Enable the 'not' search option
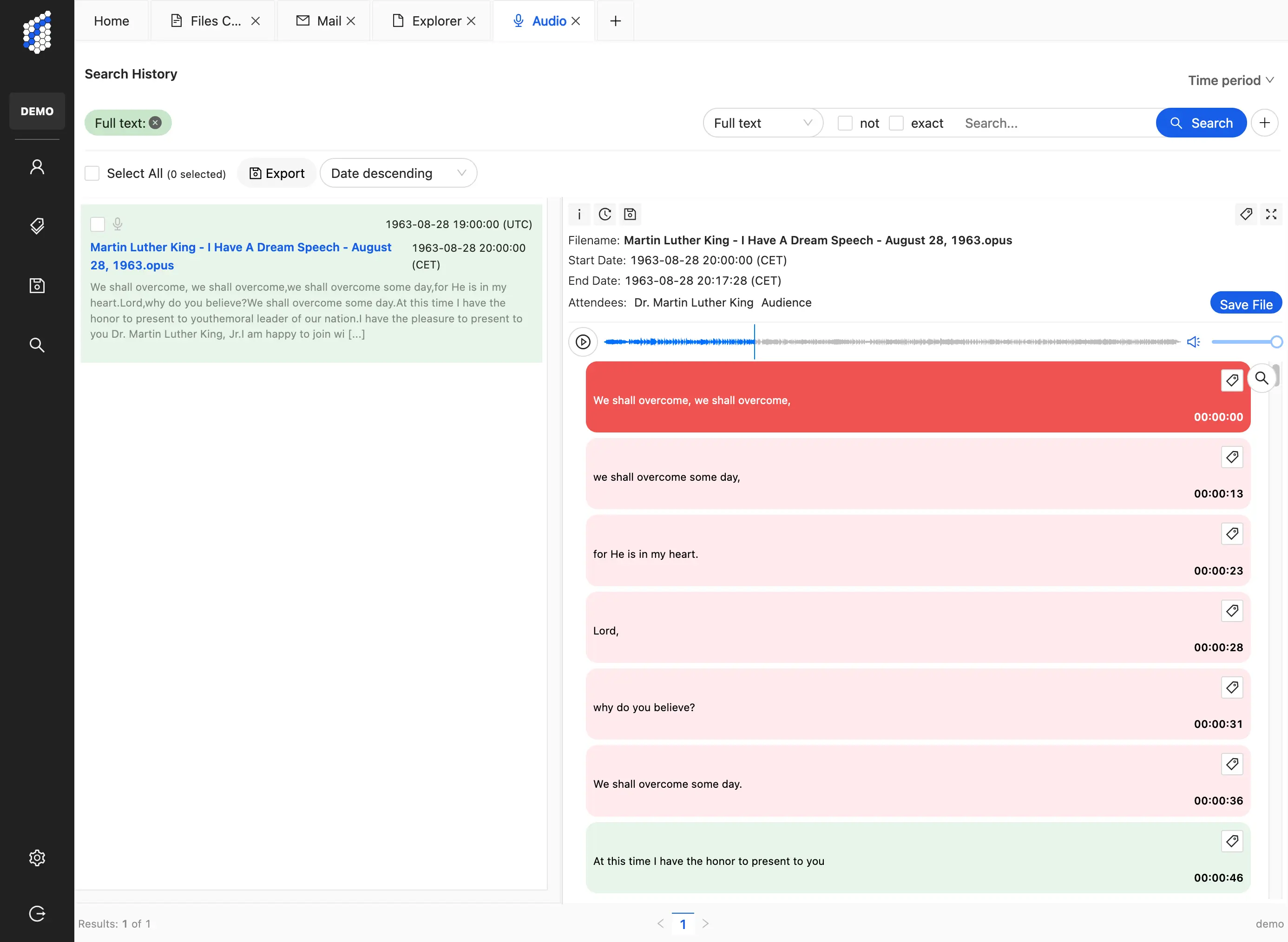The width and height of the screenshot is (1288, 942). point(845,123)
